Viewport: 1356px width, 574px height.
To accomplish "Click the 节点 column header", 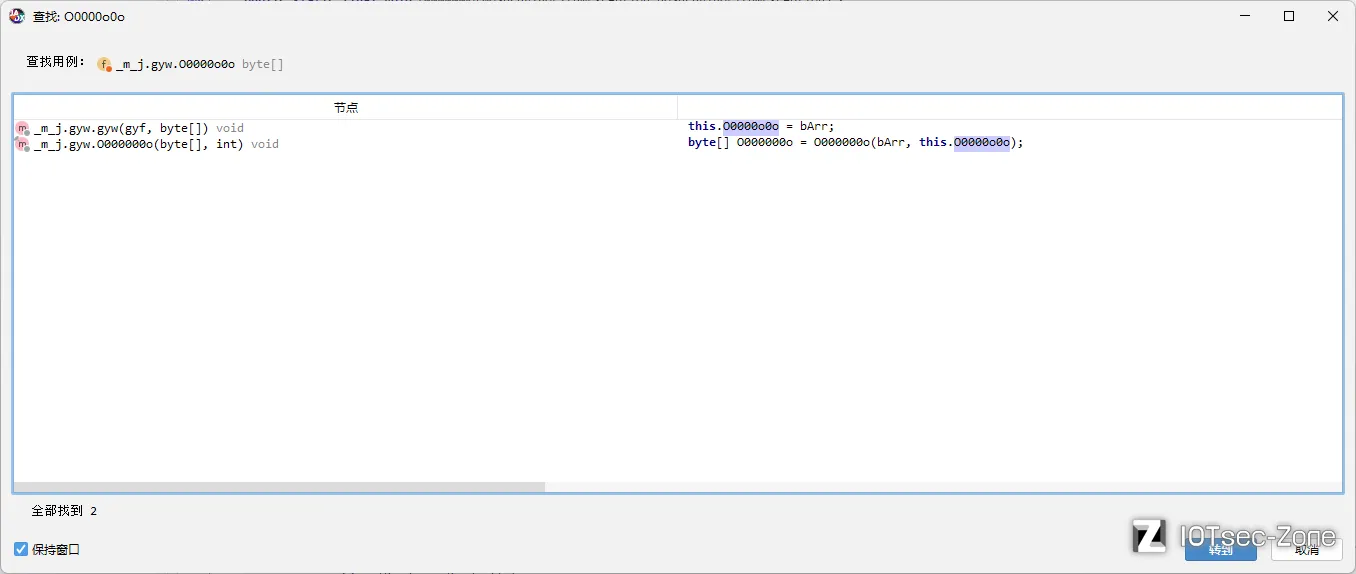I will click(x=346, y=107).
